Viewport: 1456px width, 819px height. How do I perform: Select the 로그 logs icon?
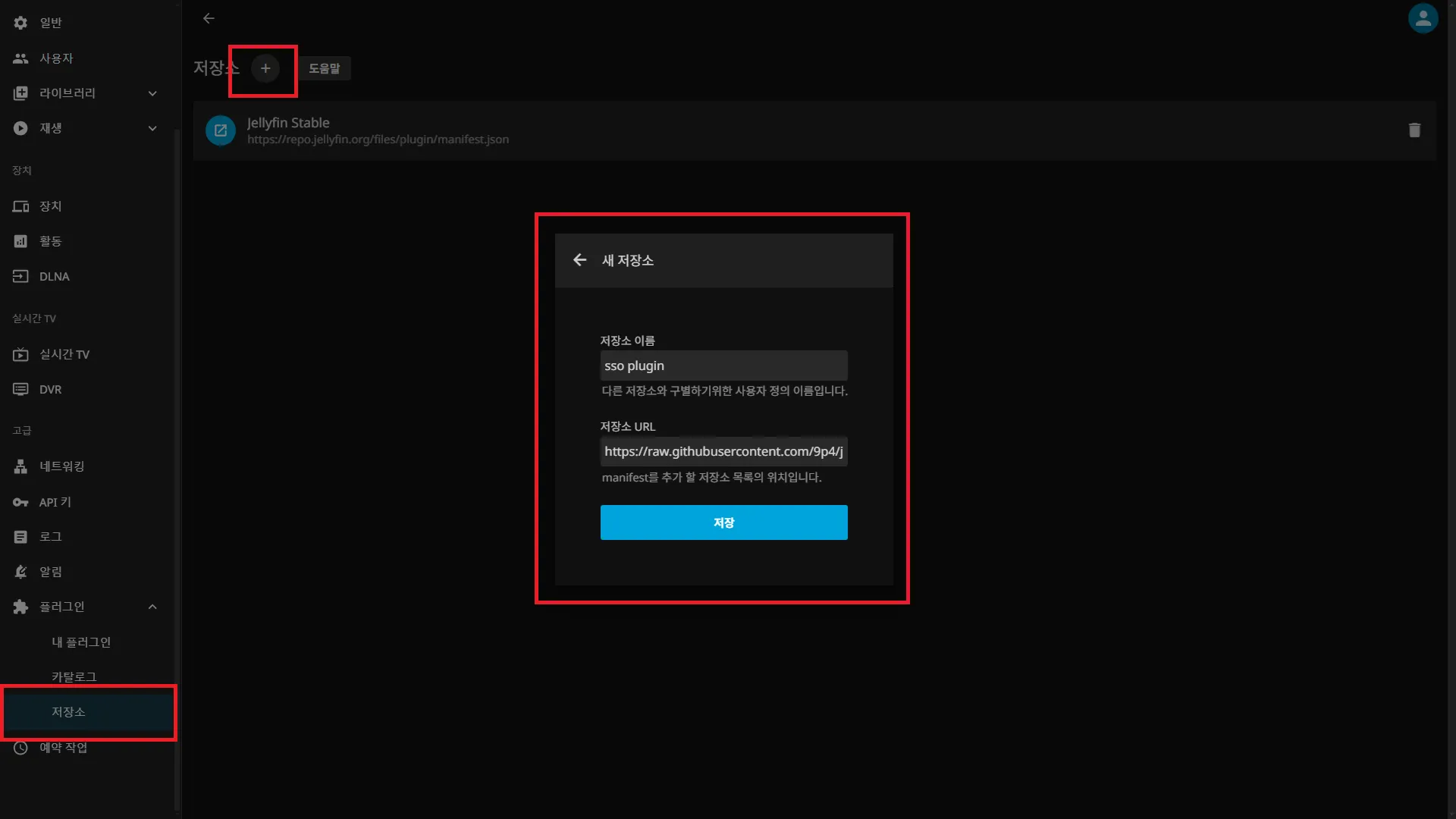[x=20, y=536]
